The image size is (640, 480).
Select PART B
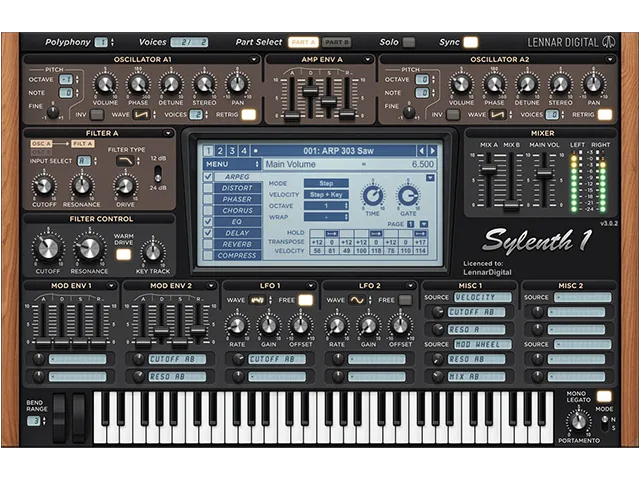[337, 42]
